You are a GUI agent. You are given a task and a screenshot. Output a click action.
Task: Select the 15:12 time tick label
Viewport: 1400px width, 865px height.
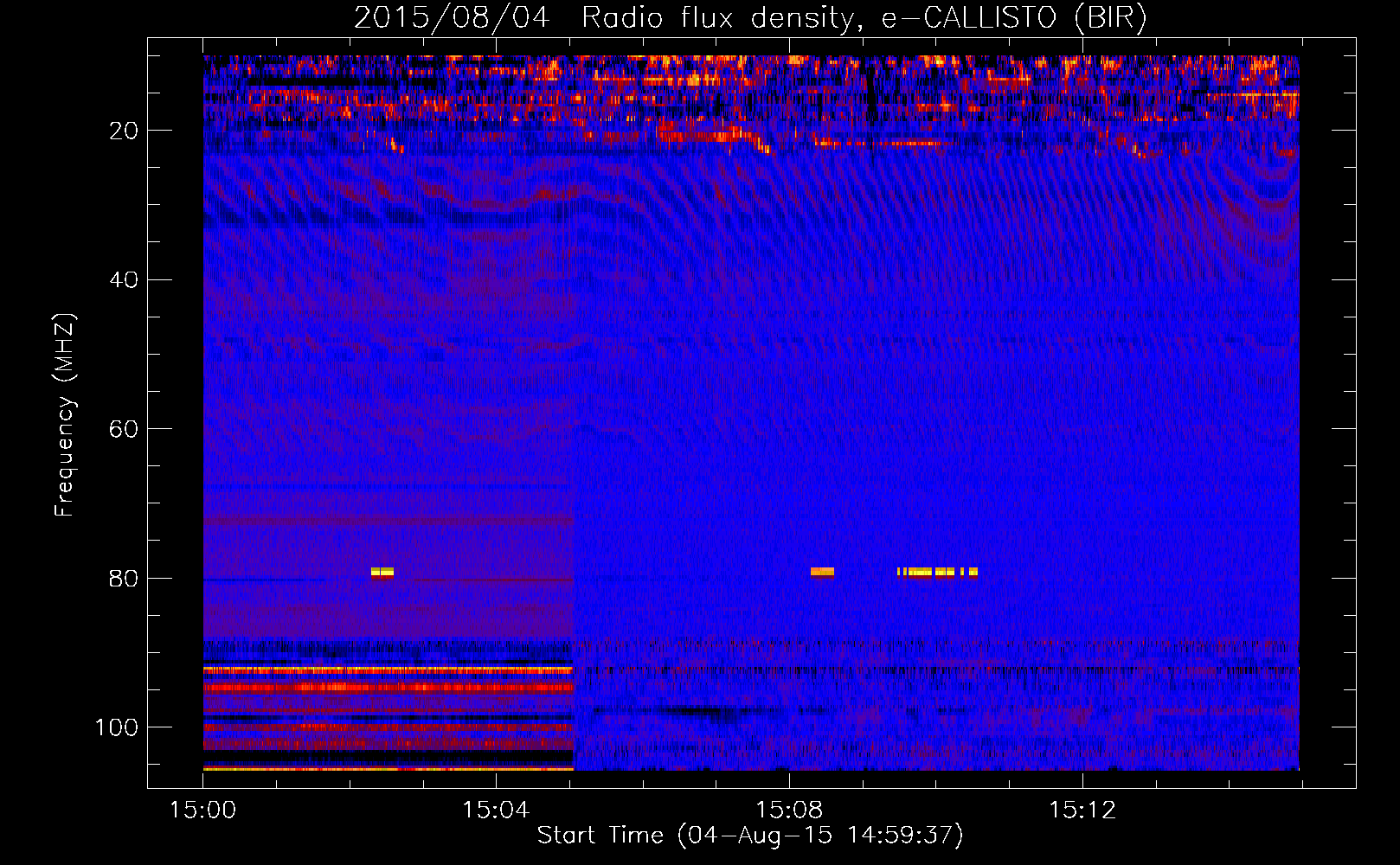tap(1082, 811)
